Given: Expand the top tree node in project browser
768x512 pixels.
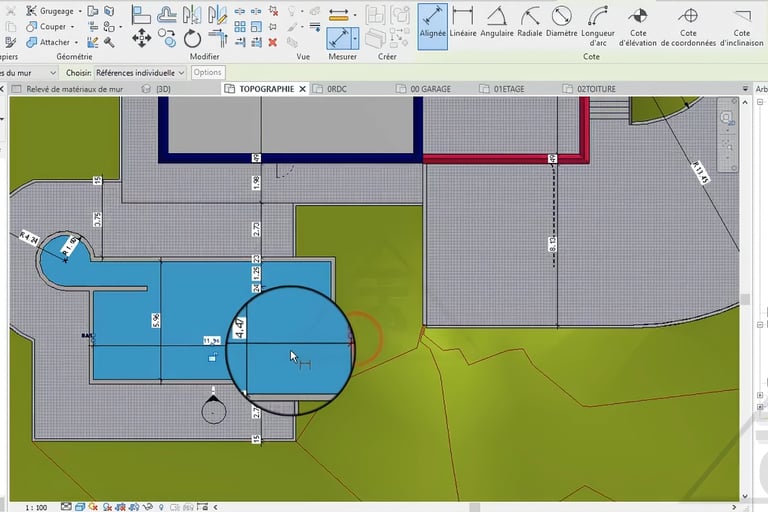Looking at the screenshot, I should (x=760, y=102).
